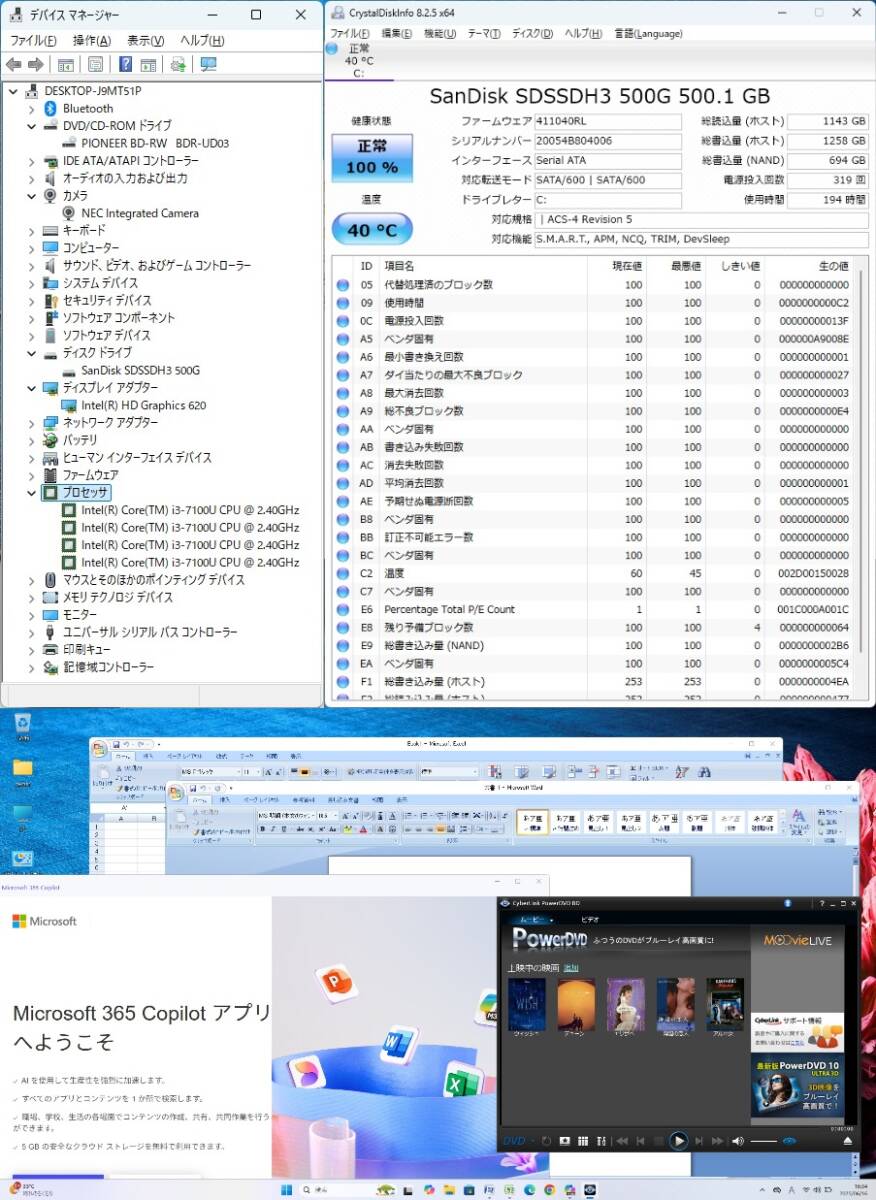
Task: Open 機能(U) menu in CrystalDiskInfo
Action: point(439,33)
